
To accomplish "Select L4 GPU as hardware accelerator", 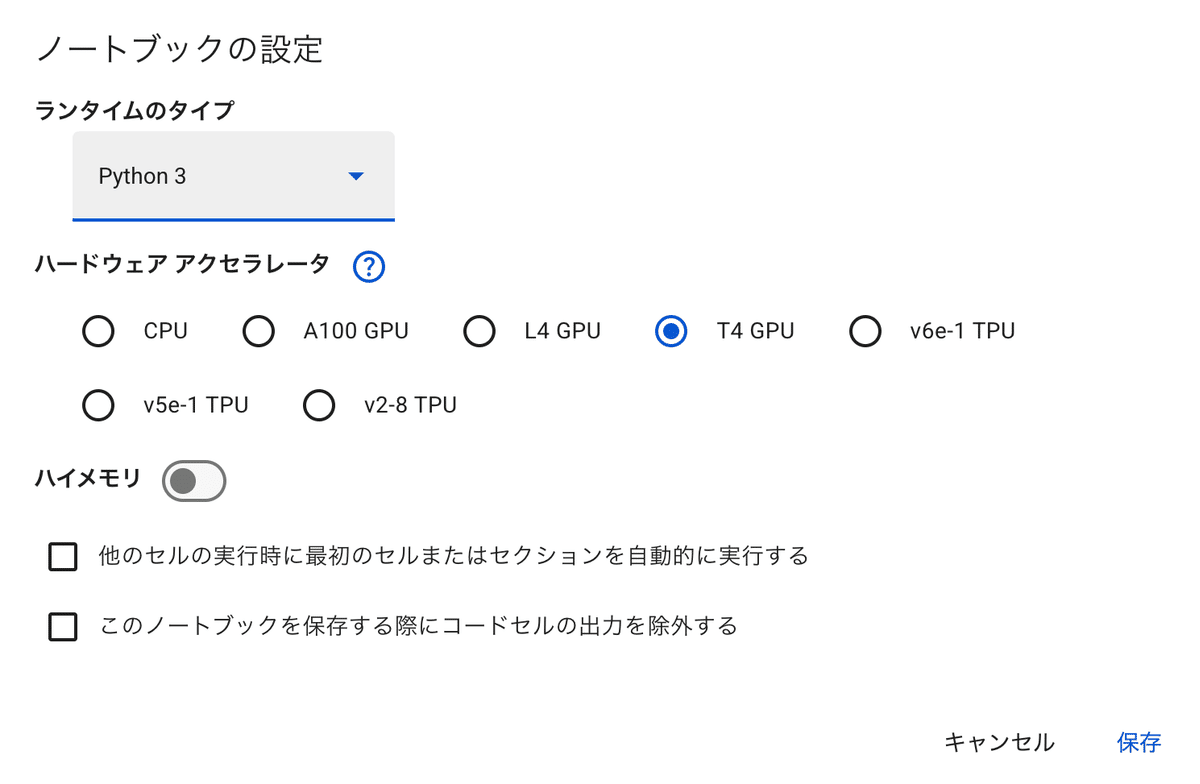I will [x=480, y=331].
